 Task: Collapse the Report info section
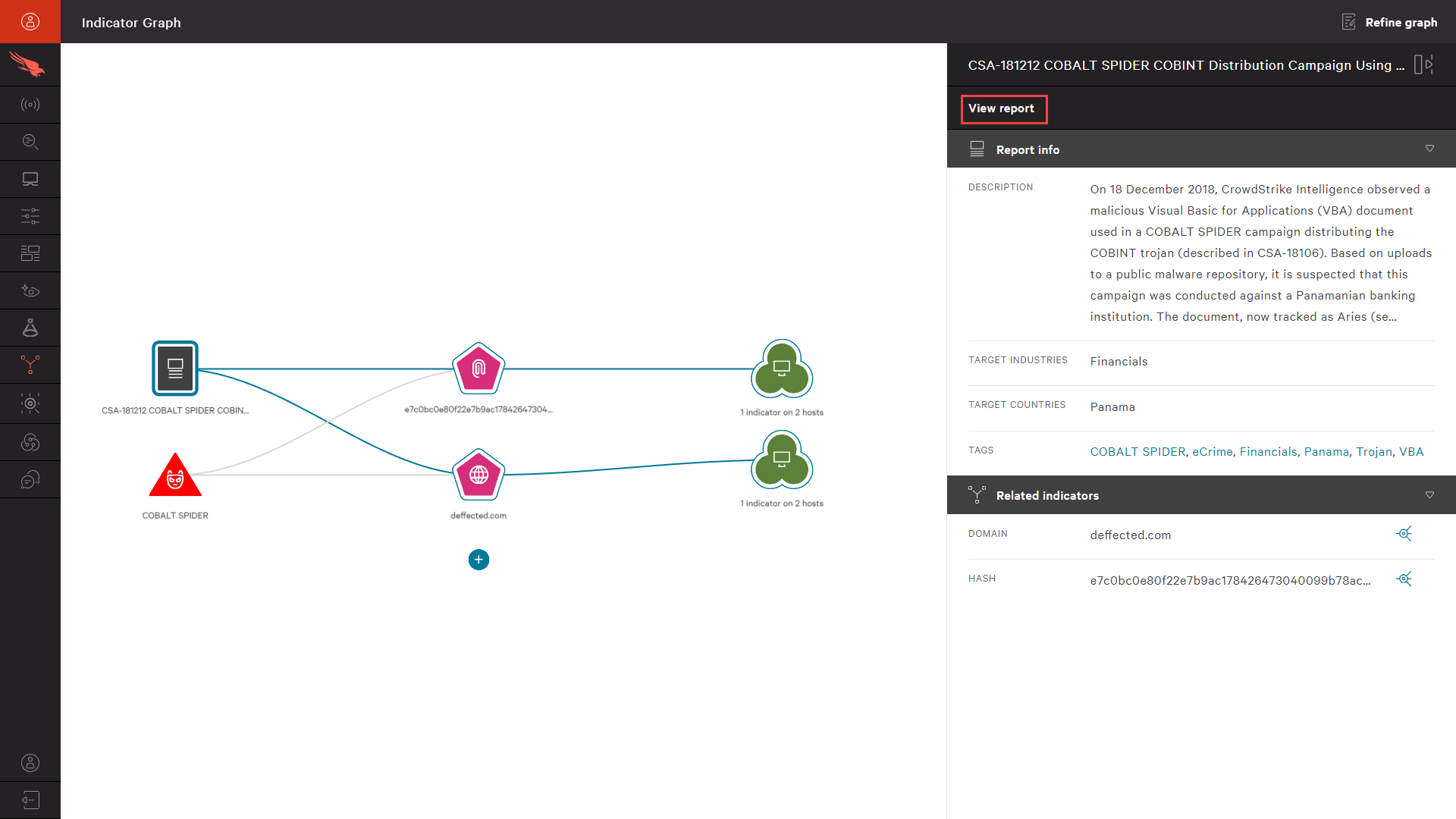(1429, 149)
